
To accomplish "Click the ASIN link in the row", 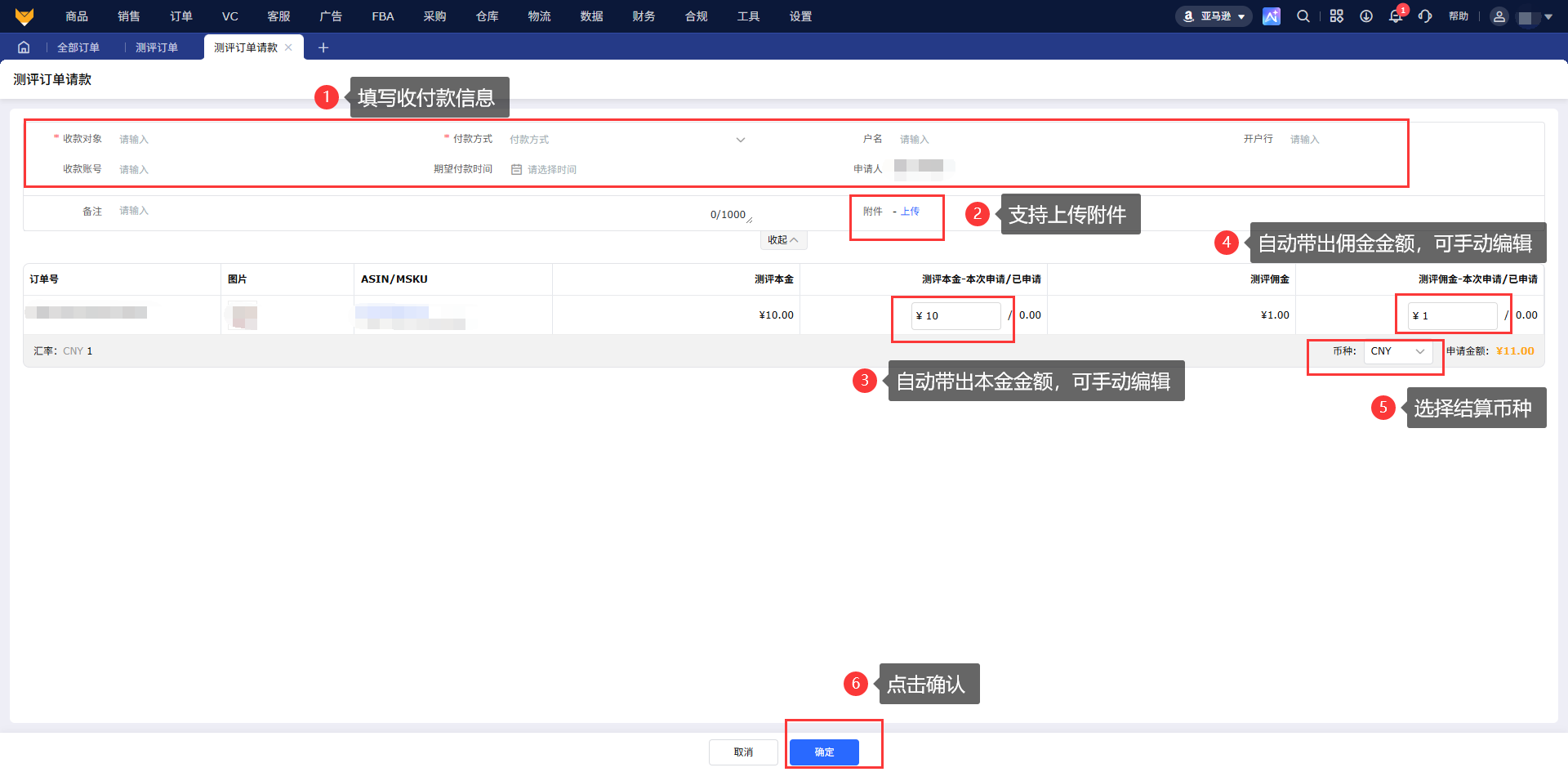I will [x=392, y=311].
